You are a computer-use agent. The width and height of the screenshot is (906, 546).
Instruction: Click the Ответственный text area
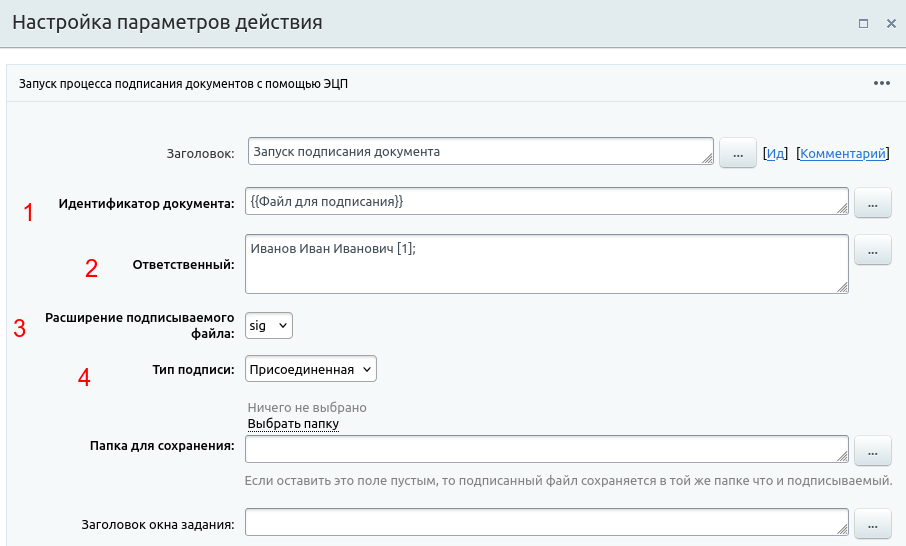coord(540,264)
